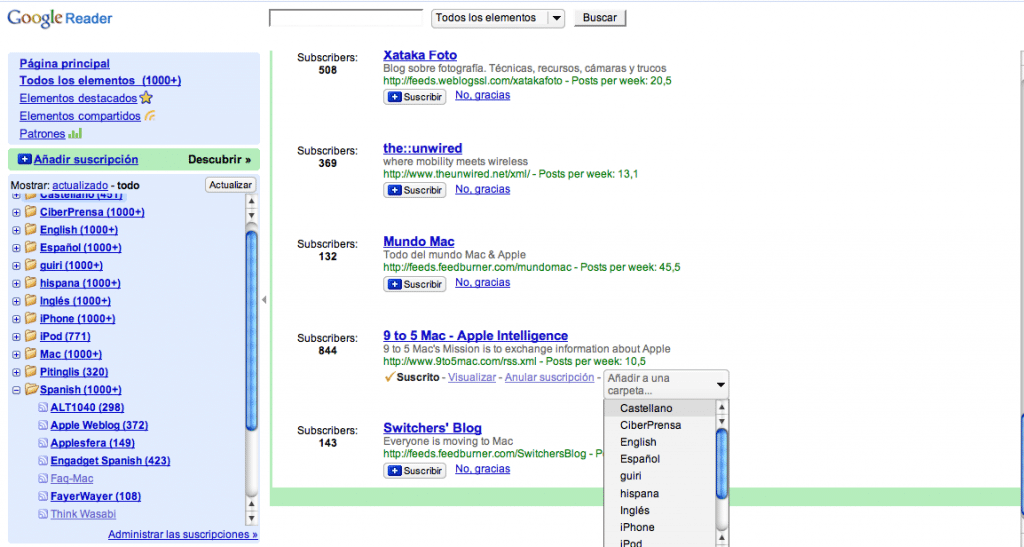Click the star icon next to Elementos destacados

coord(146,98)
